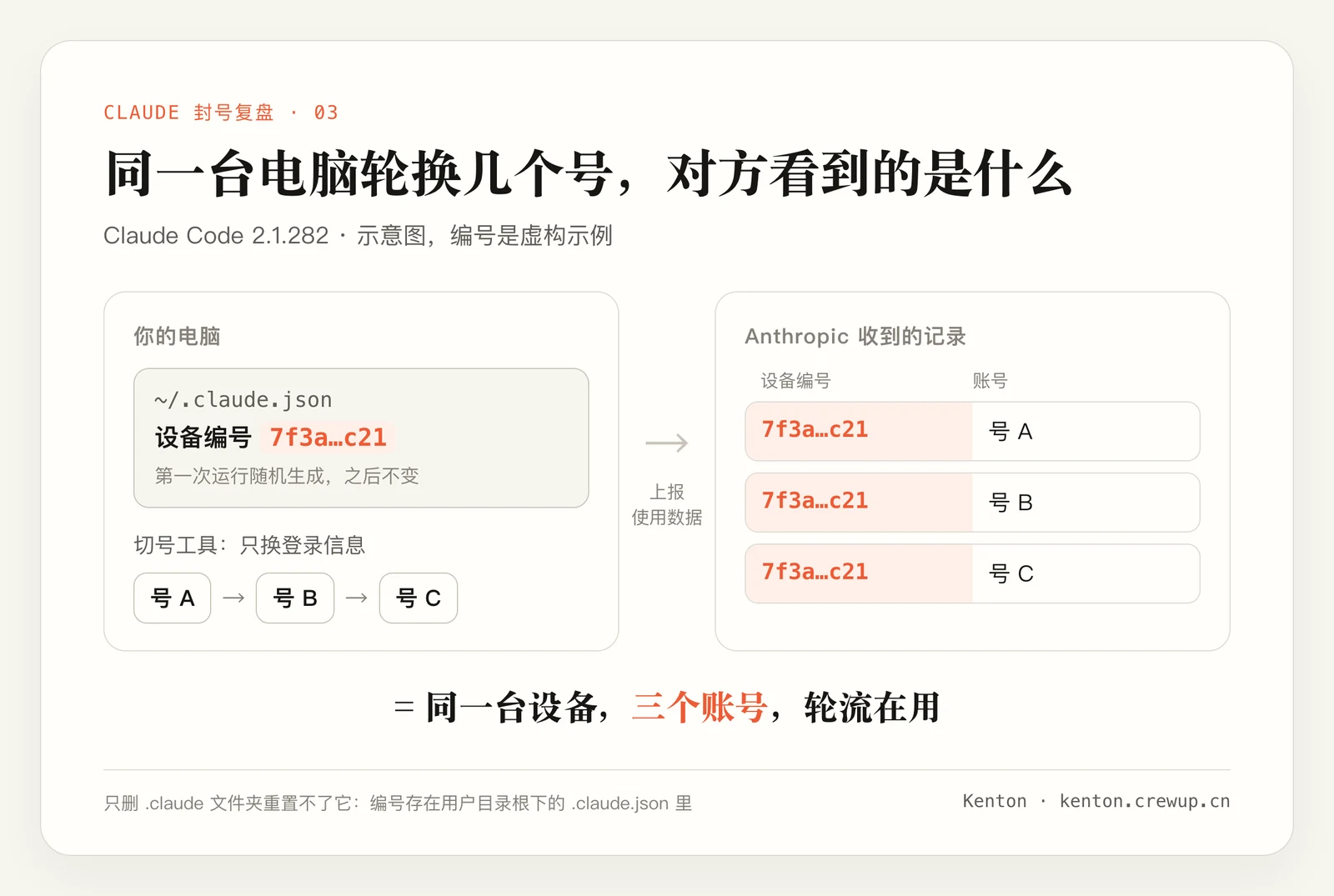This screenshot has width=1334, height=896.
Task: Click the 号 A account cell in the records table
Action: (x=1086, y=431)
